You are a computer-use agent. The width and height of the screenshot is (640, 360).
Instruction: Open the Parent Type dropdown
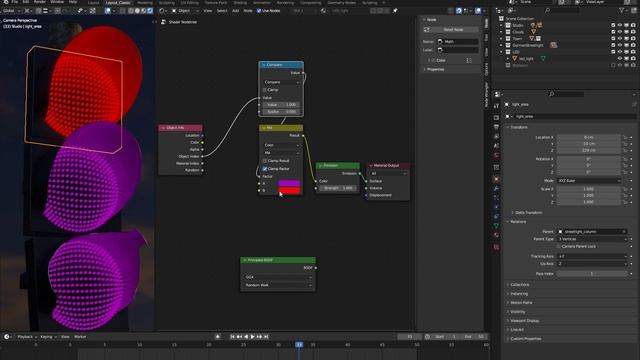pyautogui.click(x=592, y=239)
